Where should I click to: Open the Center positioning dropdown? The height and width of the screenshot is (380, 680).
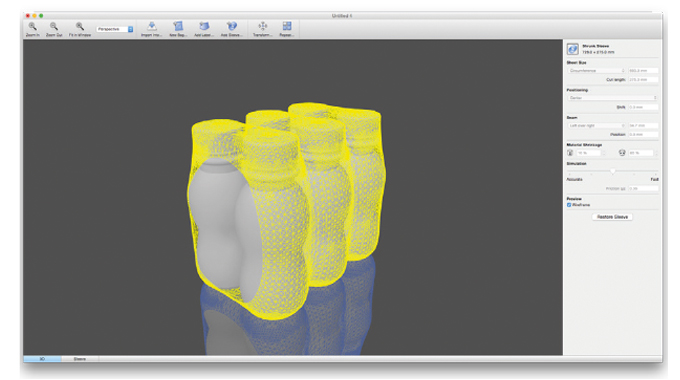click(613, 98)
